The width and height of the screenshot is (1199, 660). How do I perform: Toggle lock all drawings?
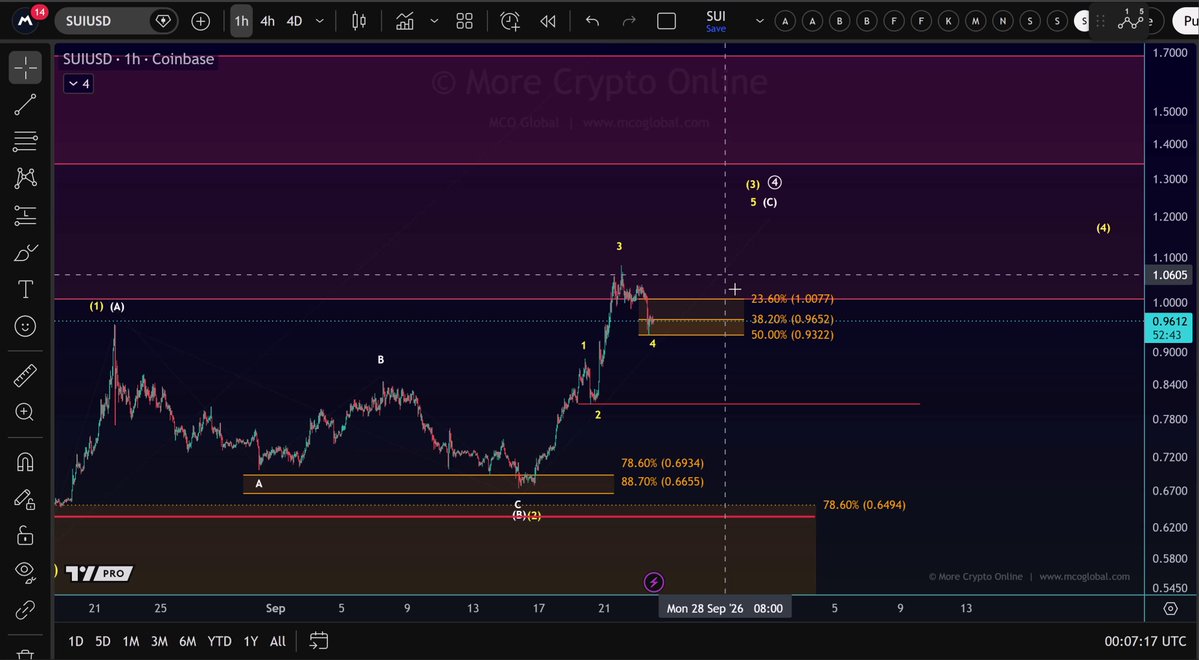(x=25, y=535)
